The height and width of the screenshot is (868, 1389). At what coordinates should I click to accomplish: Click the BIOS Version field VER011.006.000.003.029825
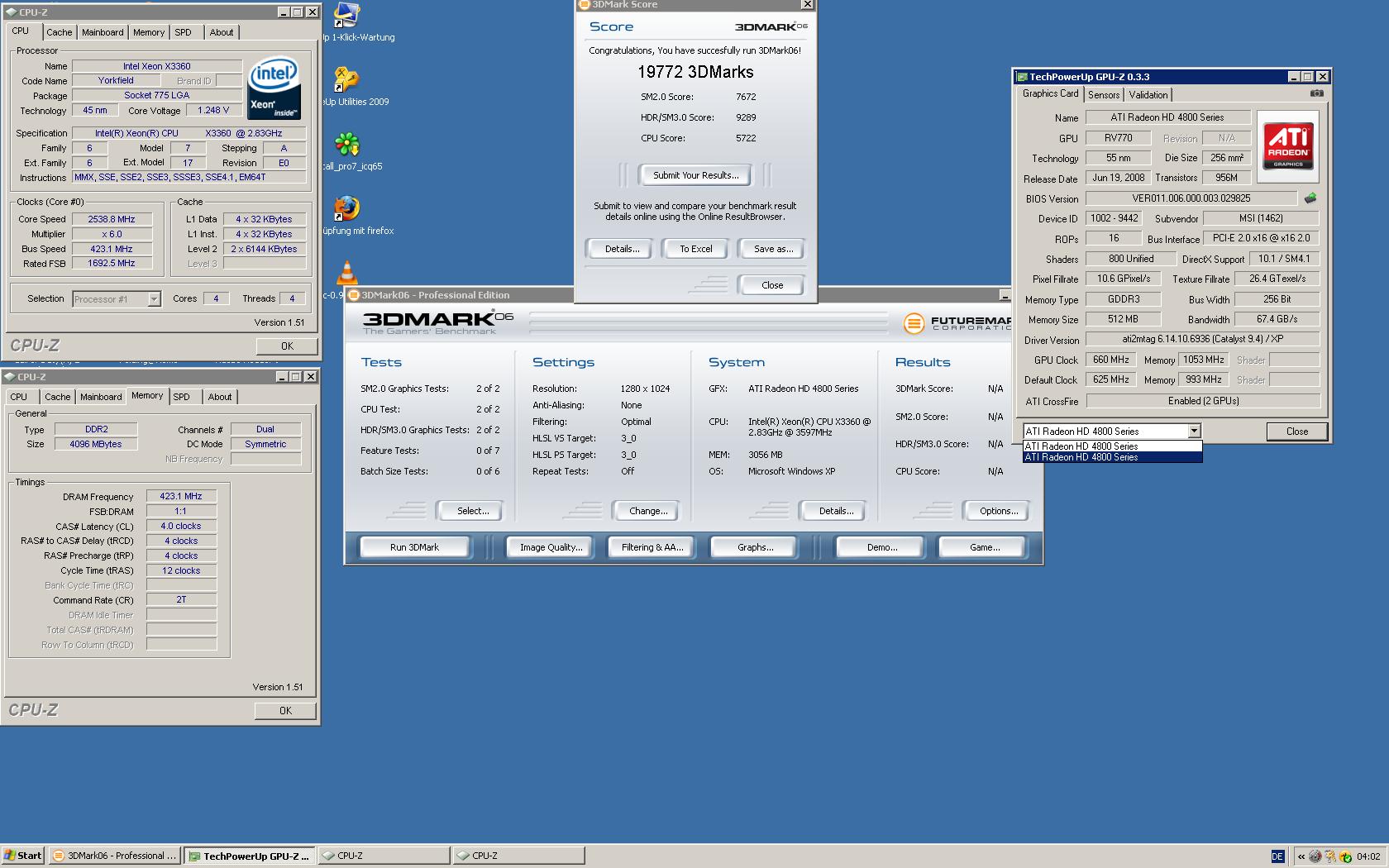click(x=1191, y=198)
